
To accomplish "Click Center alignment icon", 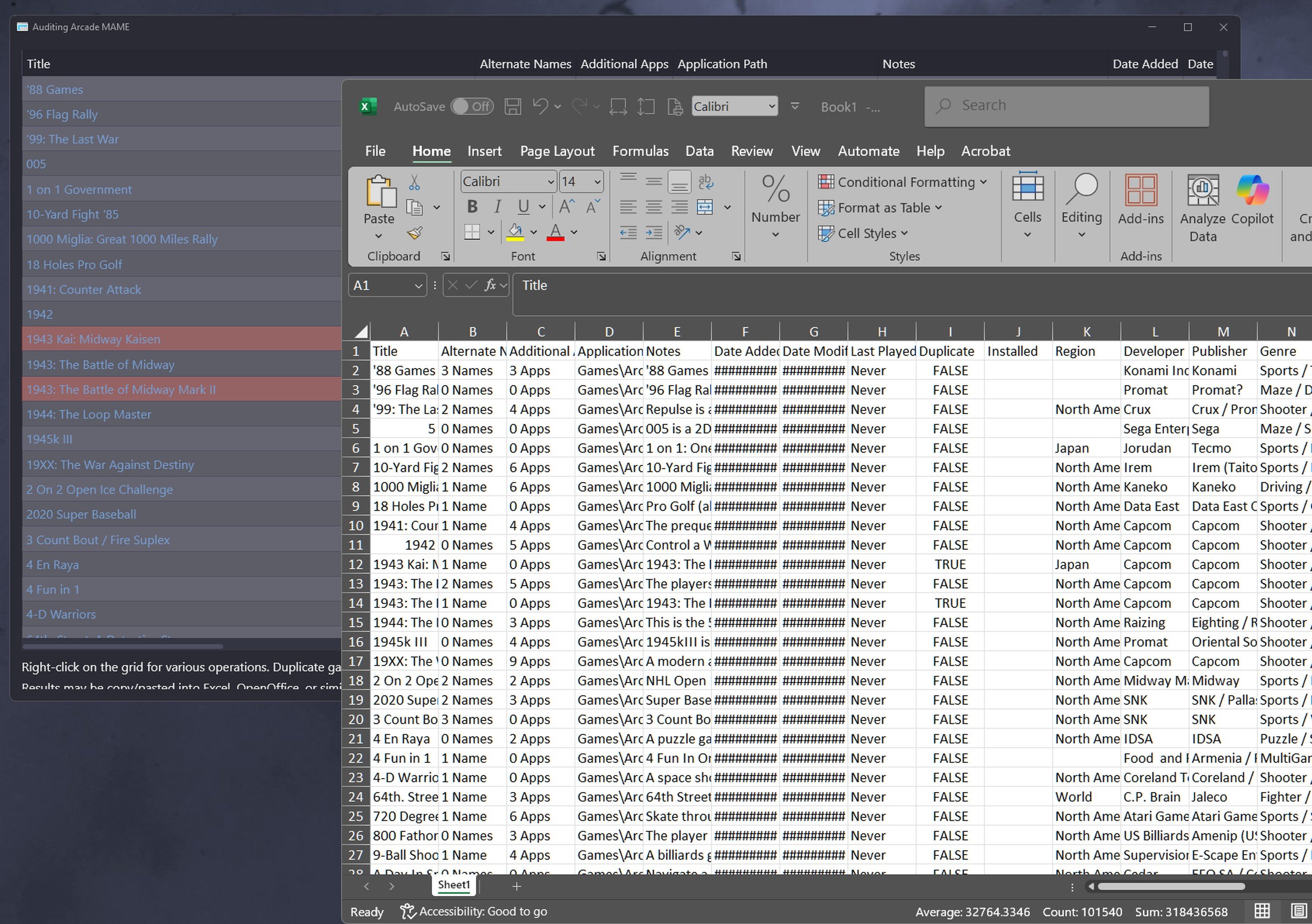I will click(654, 207).
